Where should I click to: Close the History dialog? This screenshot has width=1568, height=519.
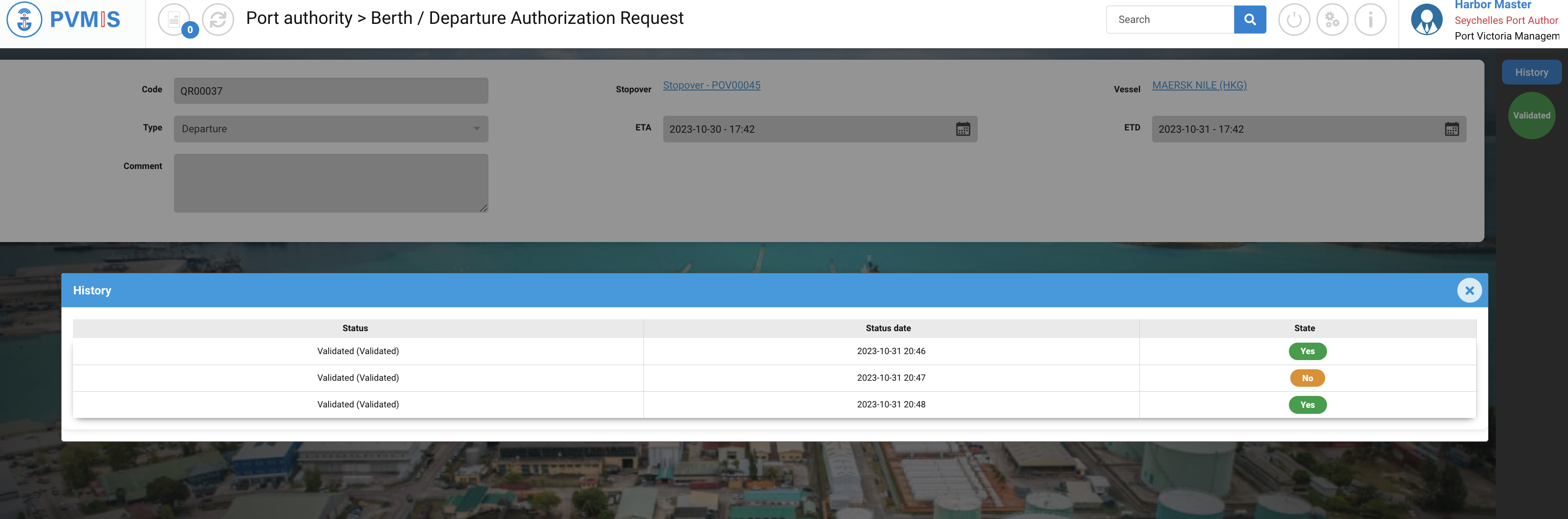pos(1469,291)
